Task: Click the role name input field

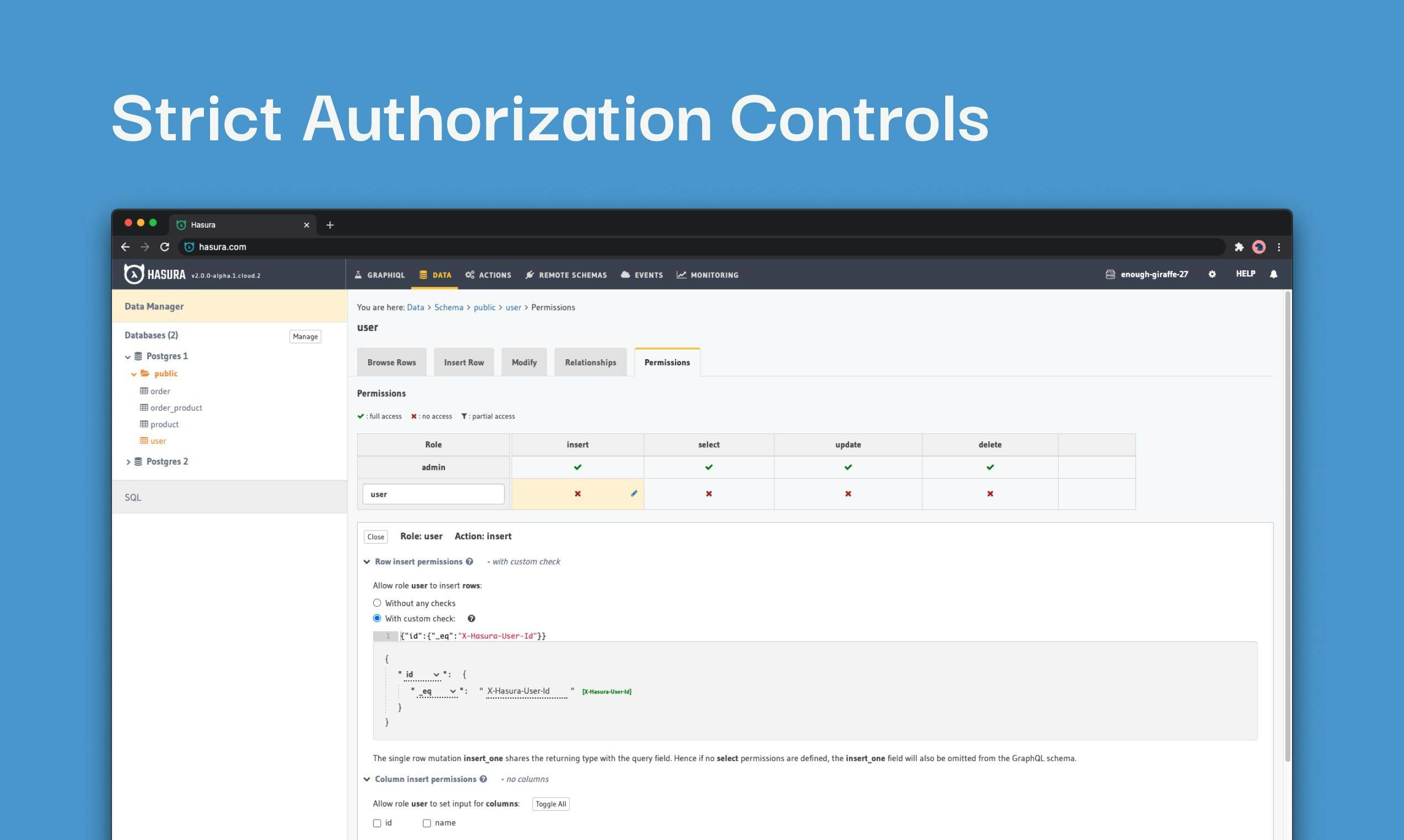Action: tap(433, 494)
